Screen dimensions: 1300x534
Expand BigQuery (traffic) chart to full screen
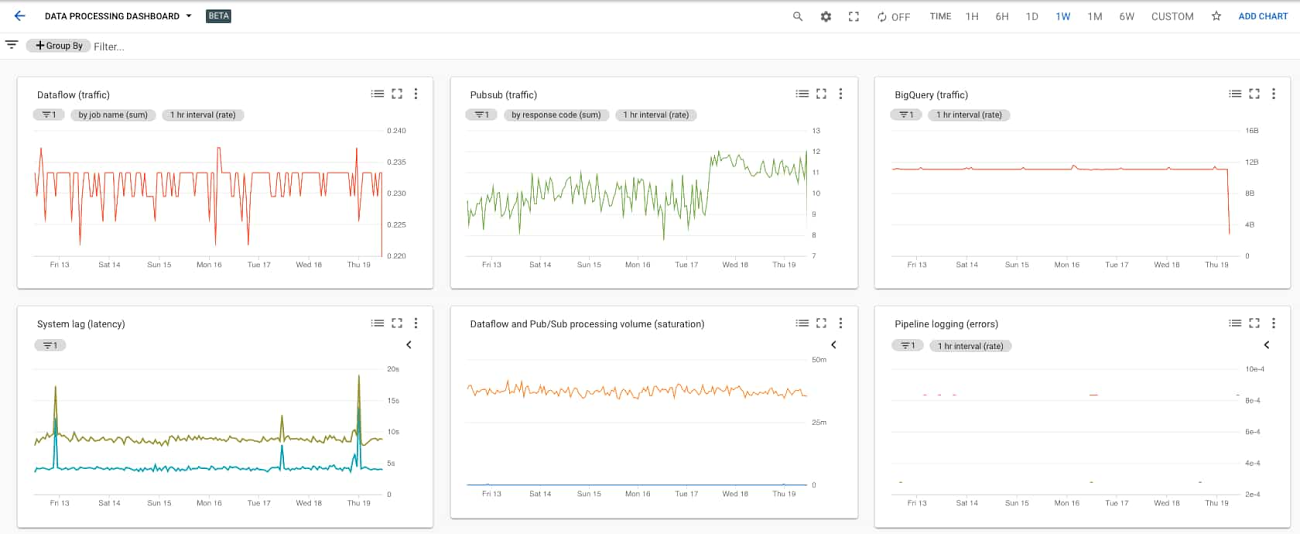point(1254,94)
